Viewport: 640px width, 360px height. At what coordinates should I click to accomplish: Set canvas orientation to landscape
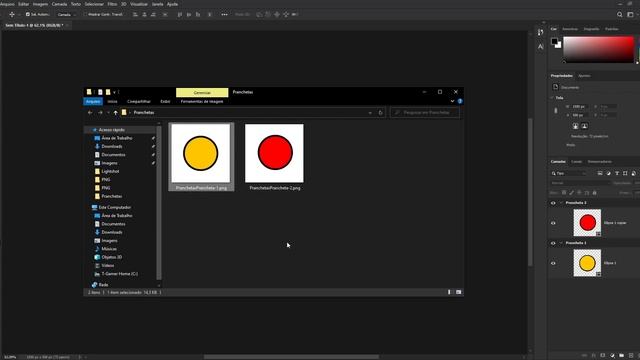[584, 126]
